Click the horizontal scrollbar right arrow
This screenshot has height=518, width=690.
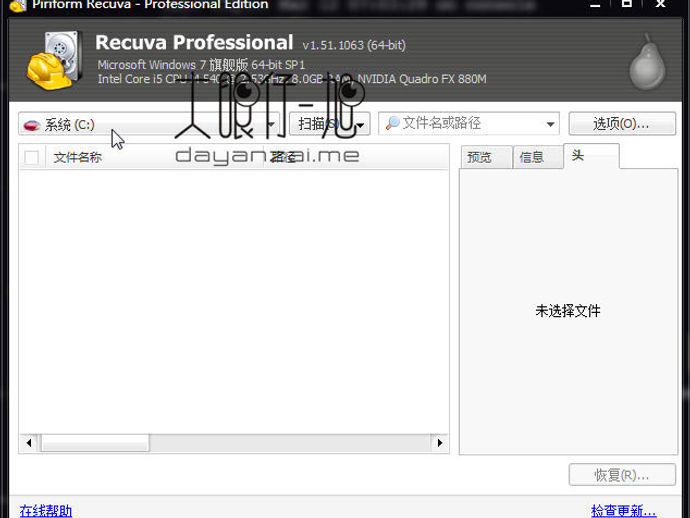click(439, 443)
